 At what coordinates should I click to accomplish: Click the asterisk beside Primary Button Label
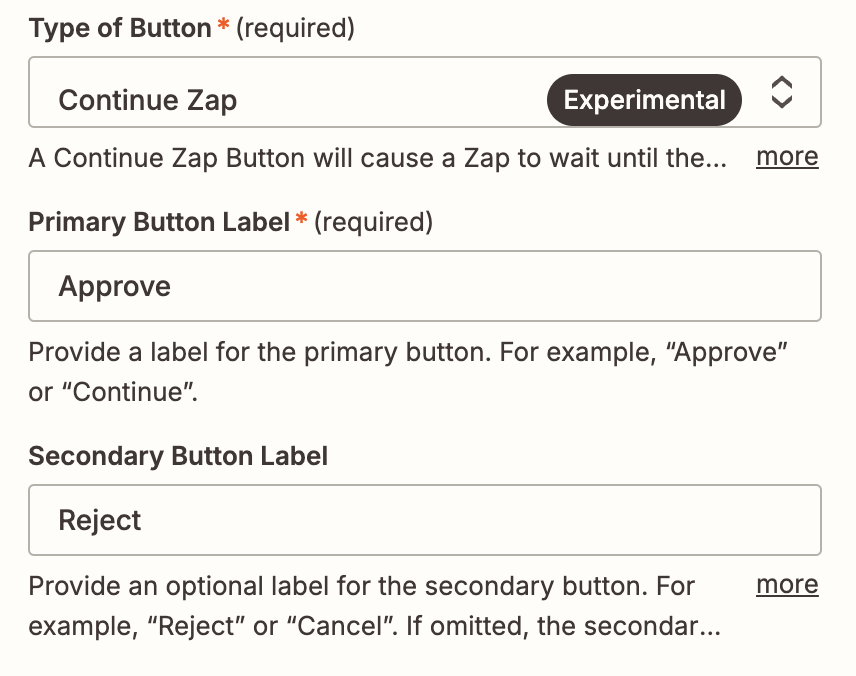point(300,220)
